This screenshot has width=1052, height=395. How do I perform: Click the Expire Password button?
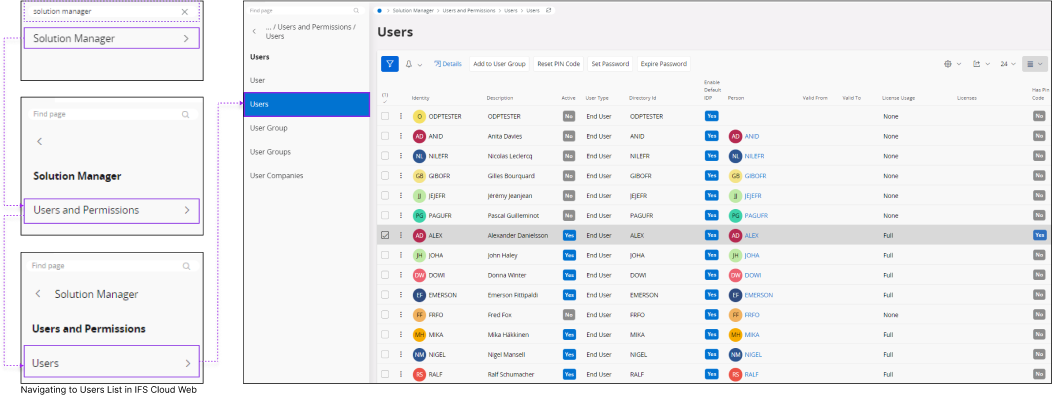[x=664, y=64]
